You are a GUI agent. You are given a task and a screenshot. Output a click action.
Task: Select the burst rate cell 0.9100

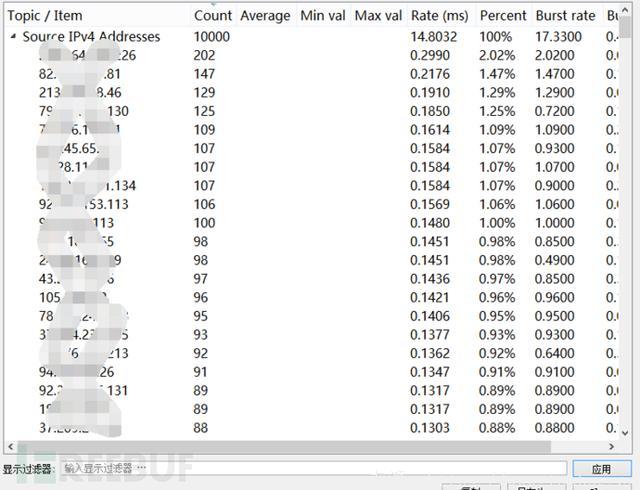point(555,372)
